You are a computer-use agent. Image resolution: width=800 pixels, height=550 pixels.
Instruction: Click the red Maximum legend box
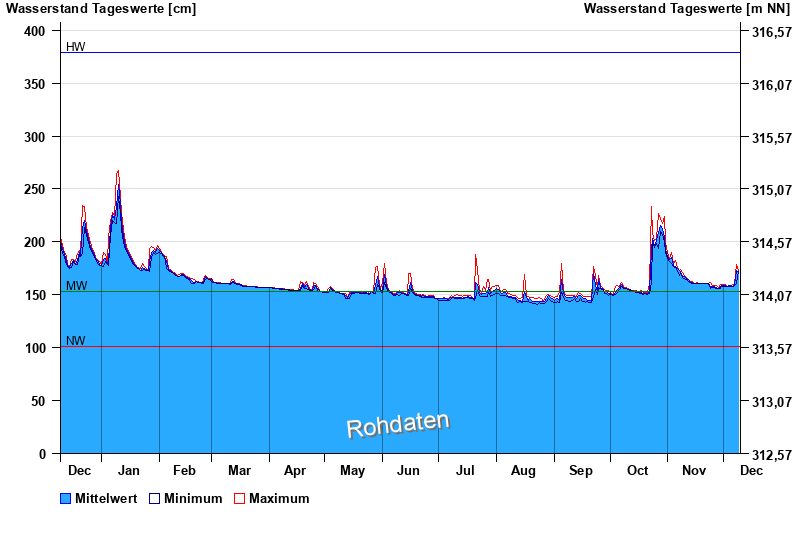[x=239, y=498]
